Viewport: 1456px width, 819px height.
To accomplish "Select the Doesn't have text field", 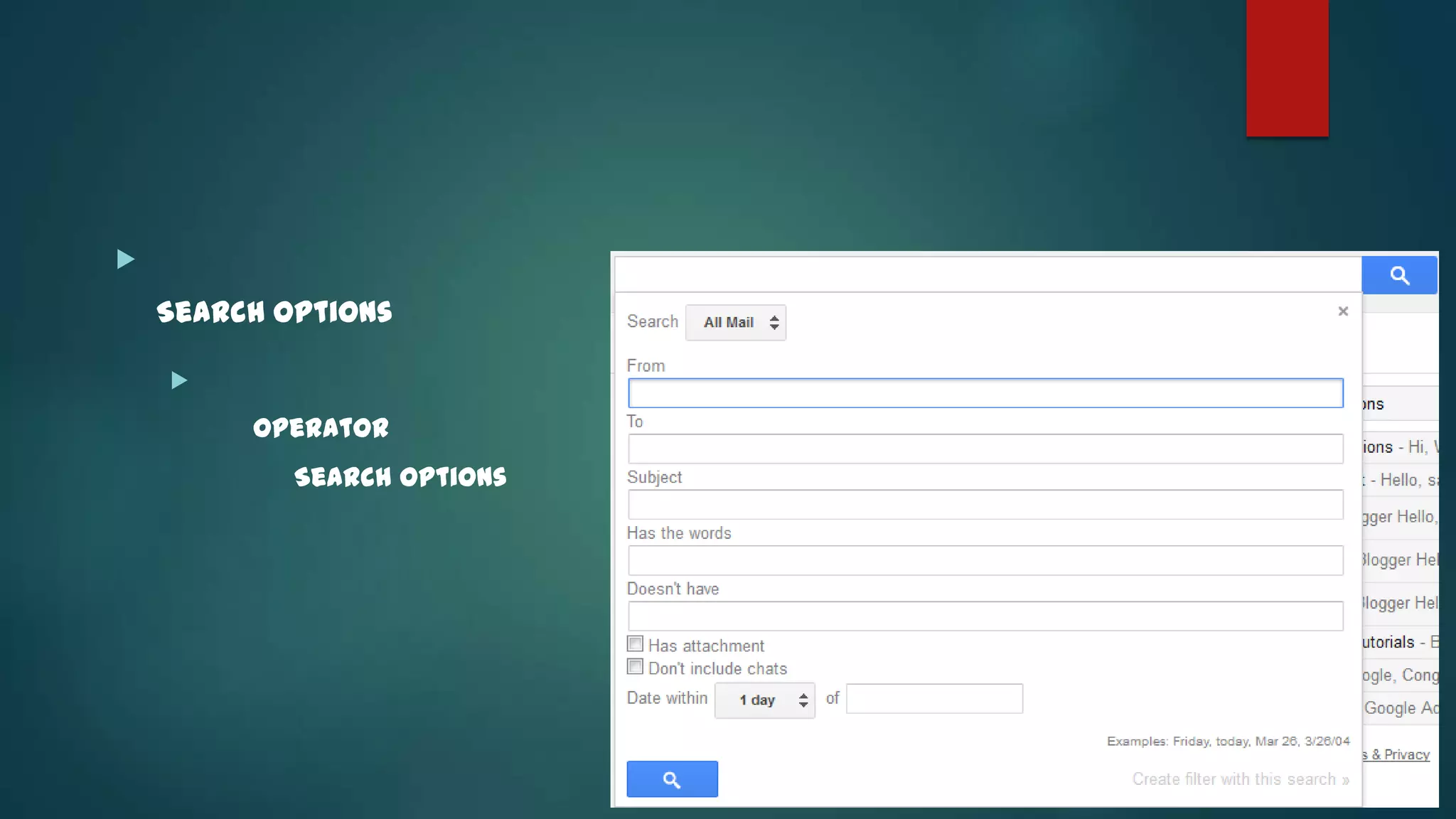I will pyautogui.click(x=985, y=616).
